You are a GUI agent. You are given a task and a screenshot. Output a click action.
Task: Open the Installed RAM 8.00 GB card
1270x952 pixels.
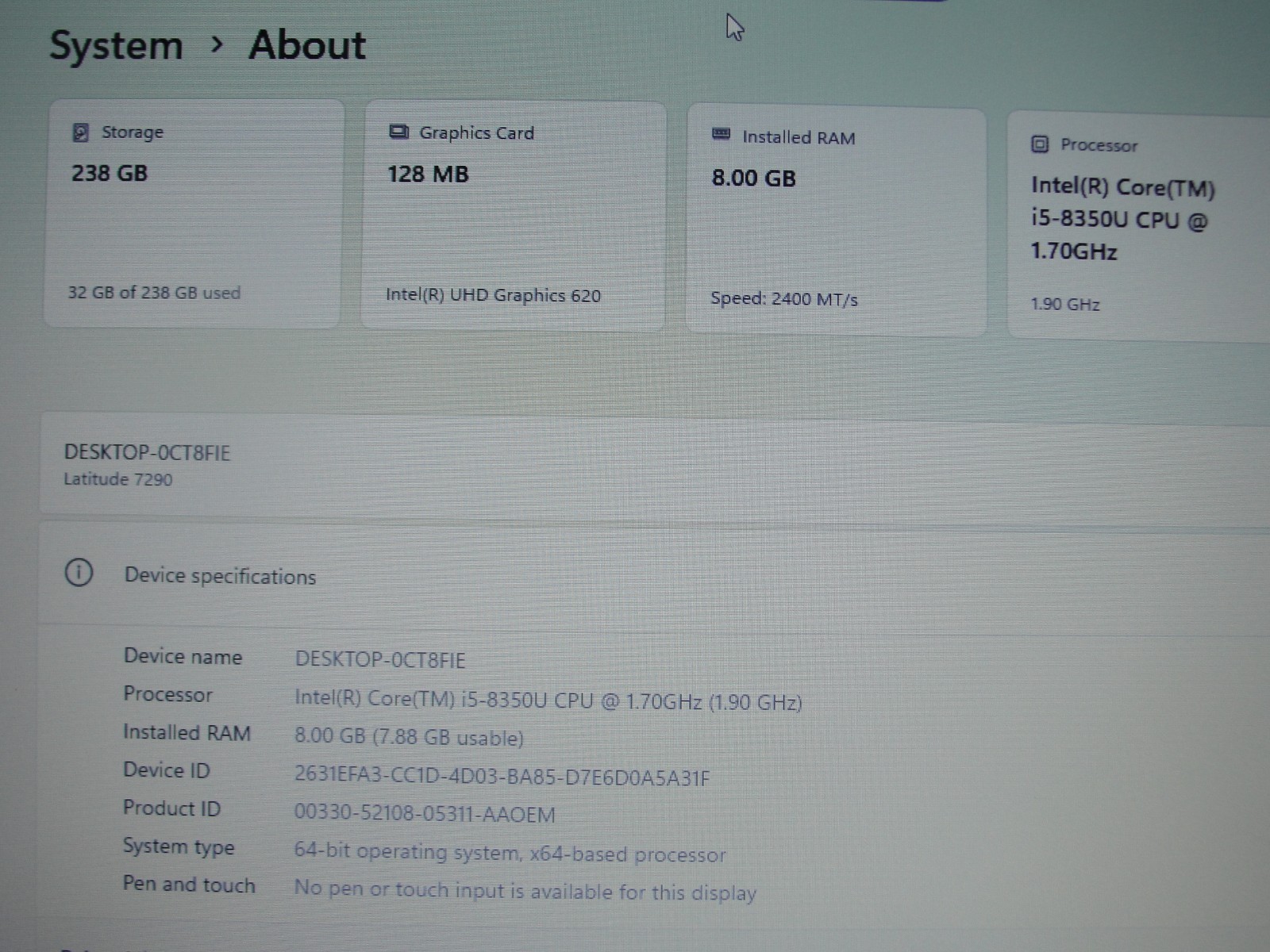coord(836,221)
